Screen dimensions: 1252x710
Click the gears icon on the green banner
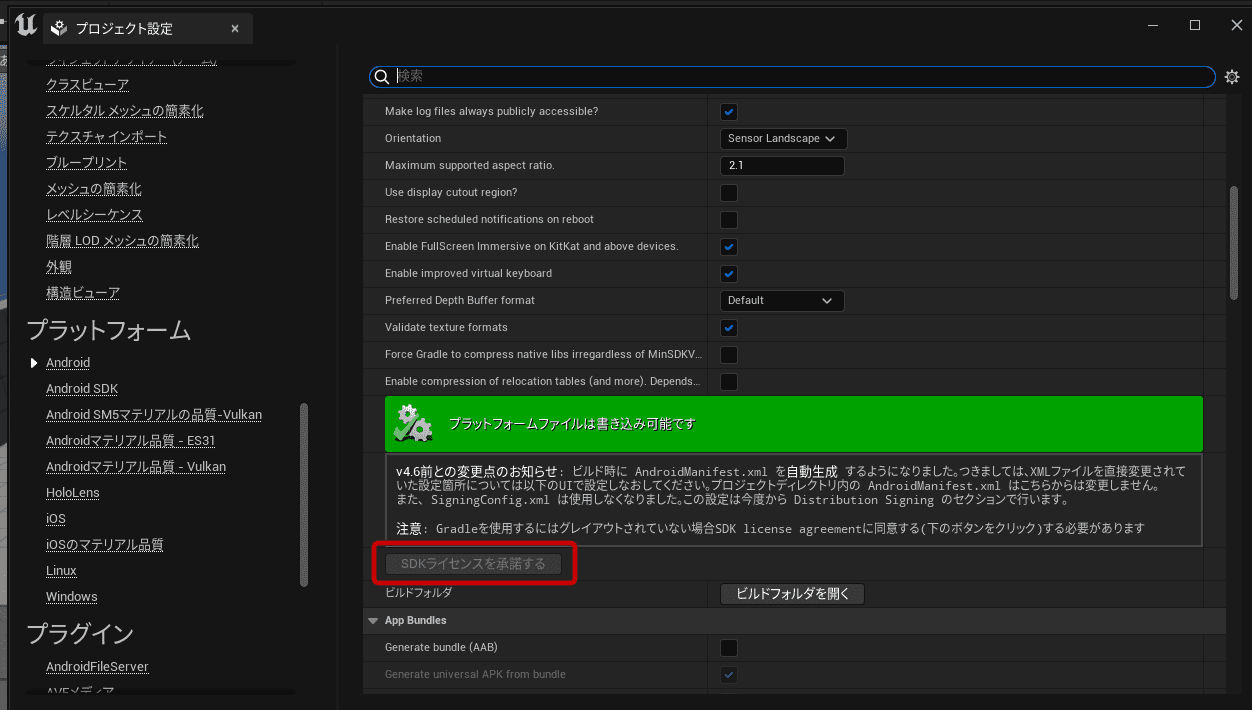click(413, 424)
